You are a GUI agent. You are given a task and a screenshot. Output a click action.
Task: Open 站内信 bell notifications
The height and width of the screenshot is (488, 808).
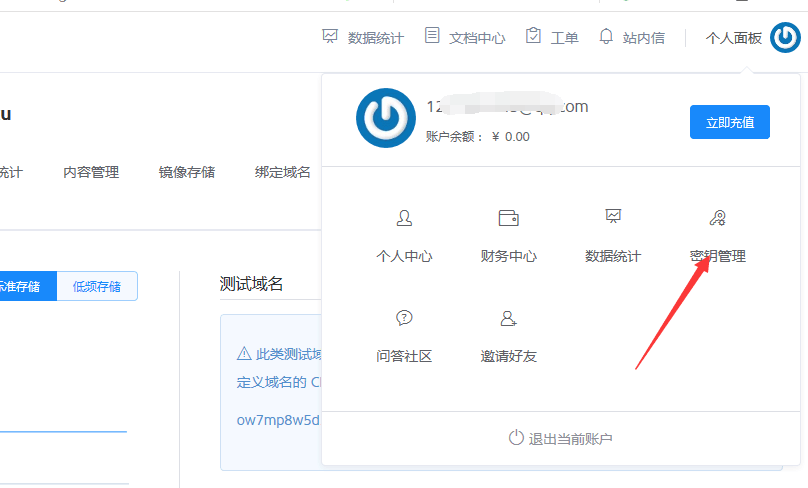pyautogui.click(x=606, y=36)
